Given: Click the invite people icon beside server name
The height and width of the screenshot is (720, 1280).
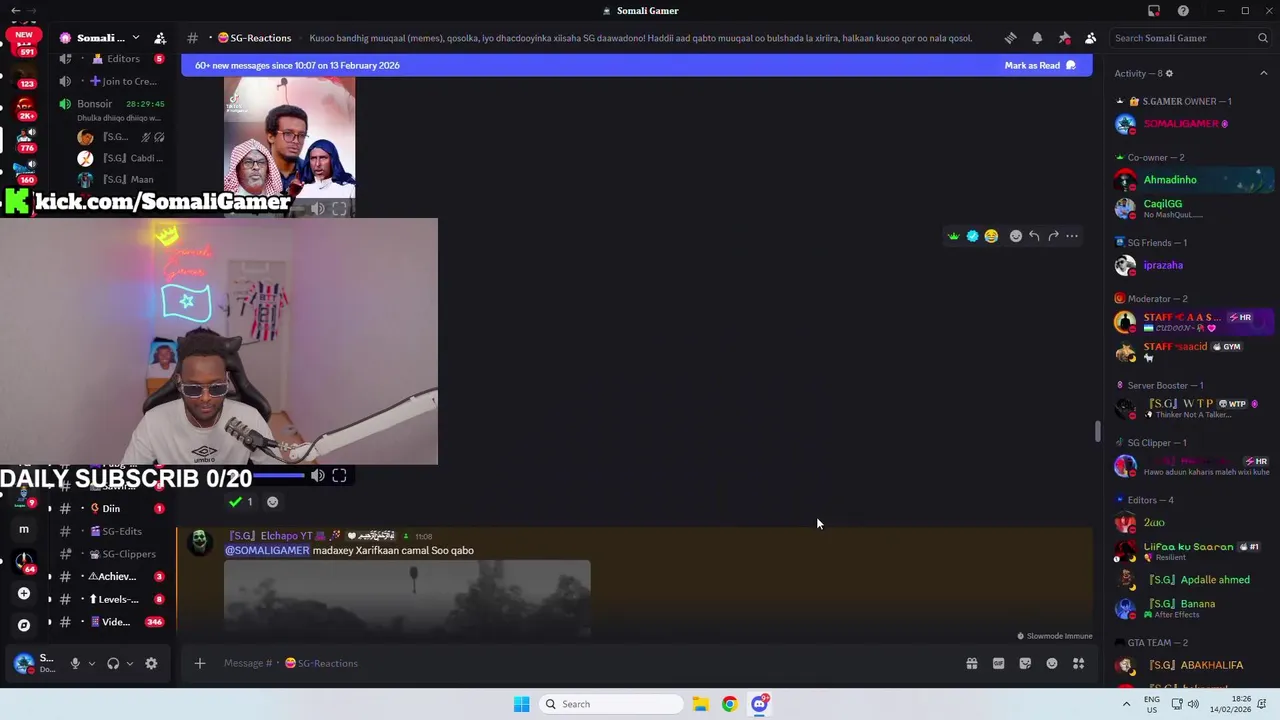Looking at the screenshot, I should click(160, 38).
